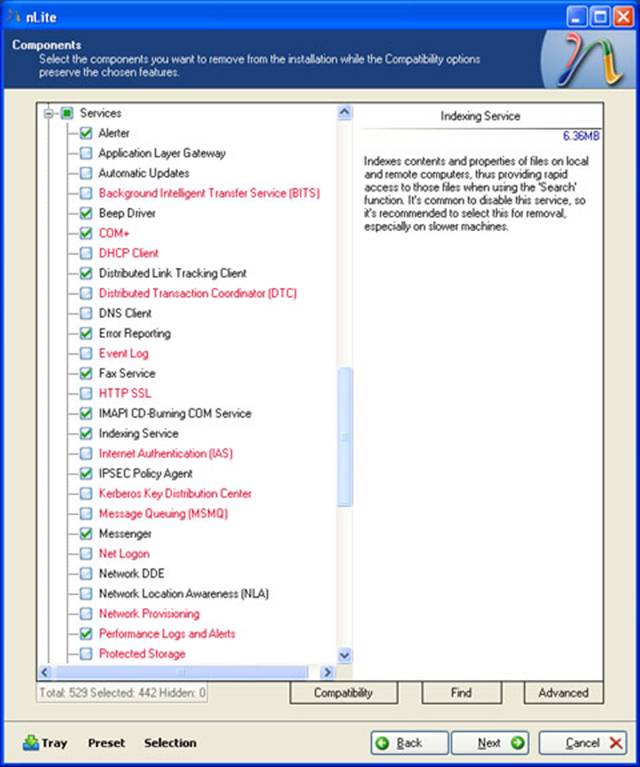The image size is (640, 767).
Task: Toggle the Messenger service checkbox
Action: 85,533
